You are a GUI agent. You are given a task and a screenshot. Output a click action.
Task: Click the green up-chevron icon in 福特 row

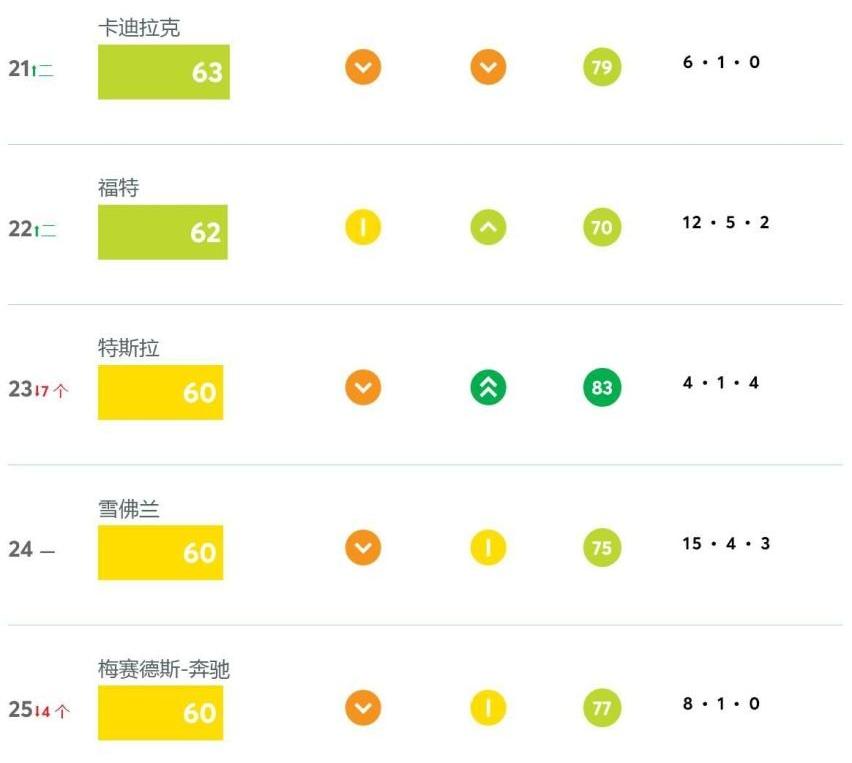click(x=488, y=227)
